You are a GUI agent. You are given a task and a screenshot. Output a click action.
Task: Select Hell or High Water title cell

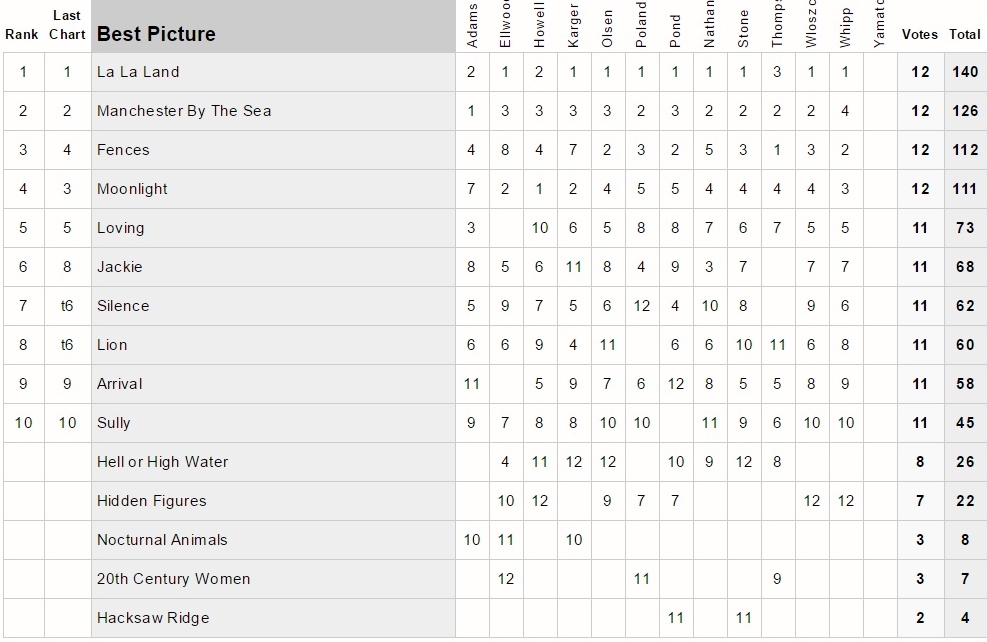[x=273, y=462]
